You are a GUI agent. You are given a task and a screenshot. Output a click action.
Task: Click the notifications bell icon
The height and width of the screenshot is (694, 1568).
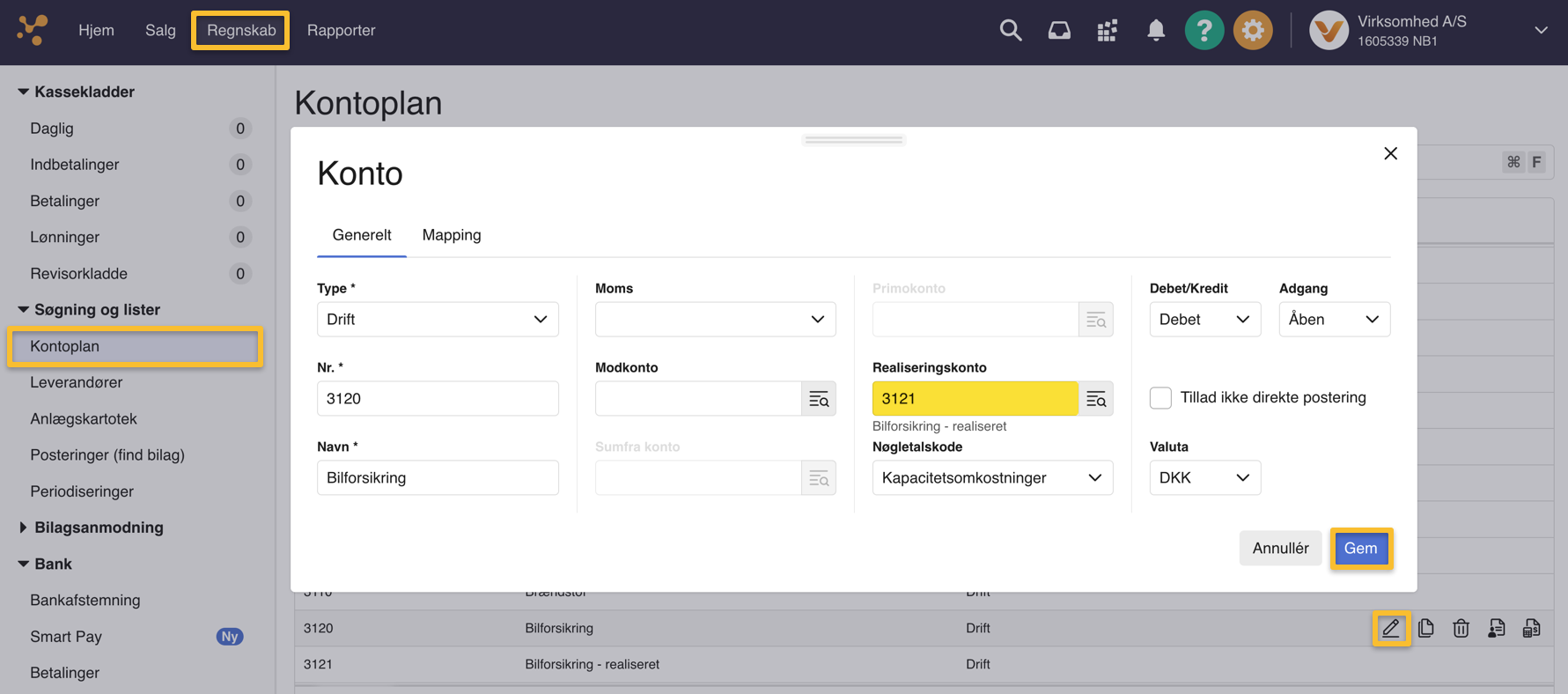[x=1155, y=31]
